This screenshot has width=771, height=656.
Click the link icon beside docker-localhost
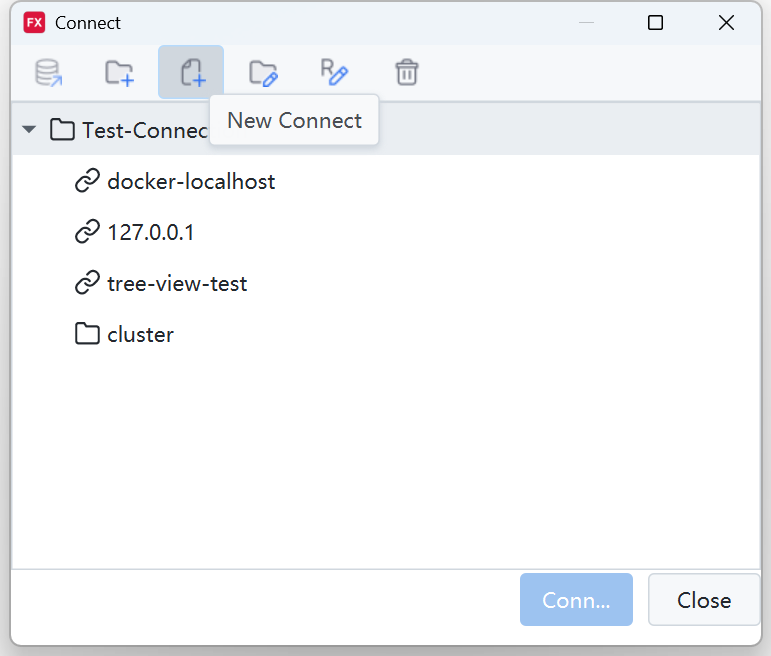click(87, 182)
